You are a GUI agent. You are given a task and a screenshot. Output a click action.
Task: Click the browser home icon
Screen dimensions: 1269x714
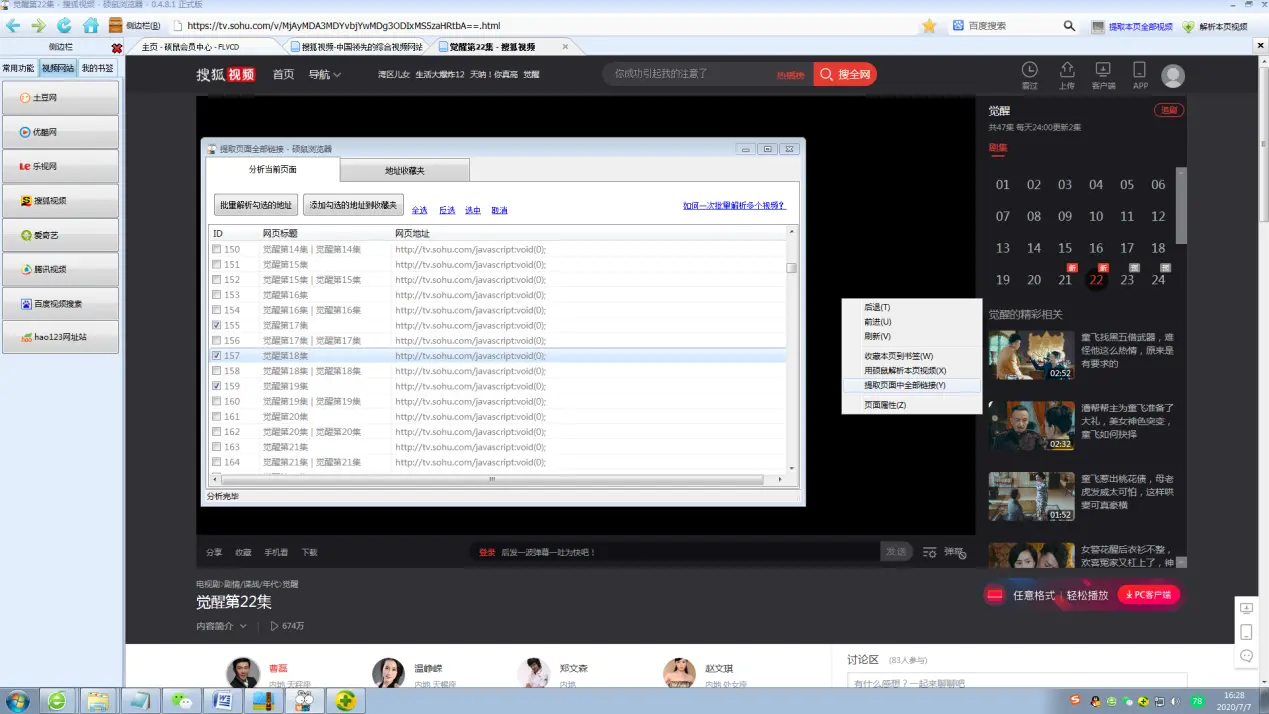pyautogui.click(x=91, y=25)
